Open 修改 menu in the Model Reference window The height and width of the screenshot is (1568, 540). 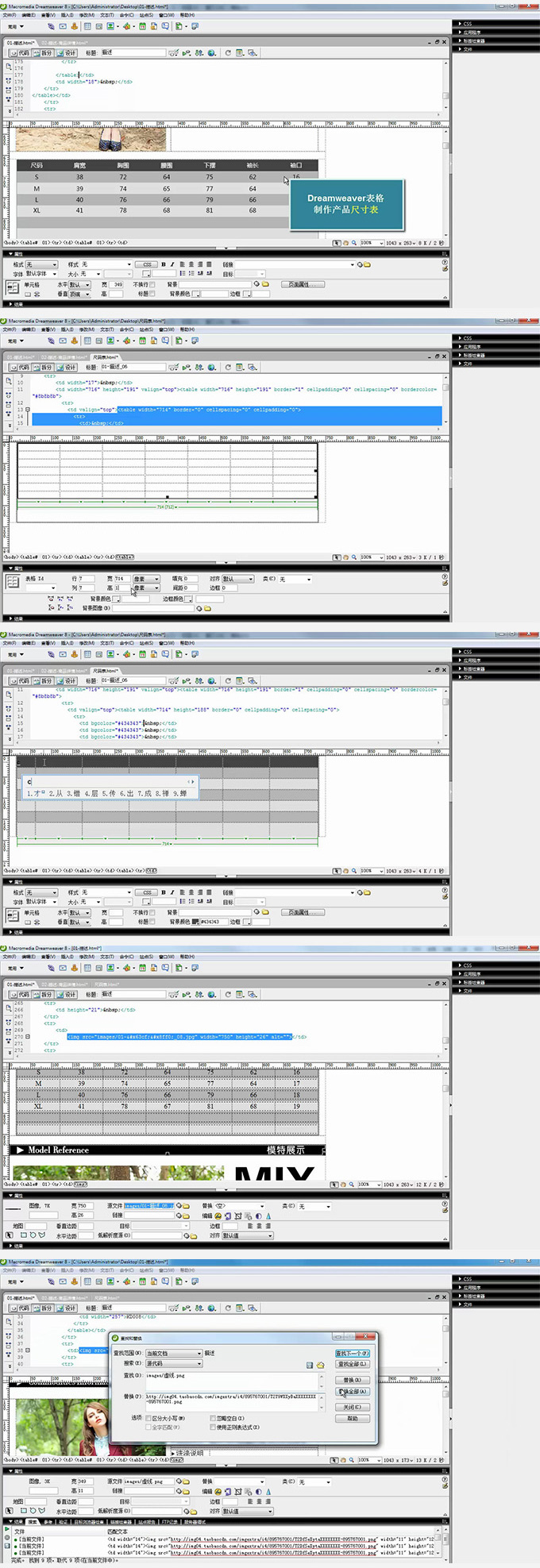click(x=87, y=956)
